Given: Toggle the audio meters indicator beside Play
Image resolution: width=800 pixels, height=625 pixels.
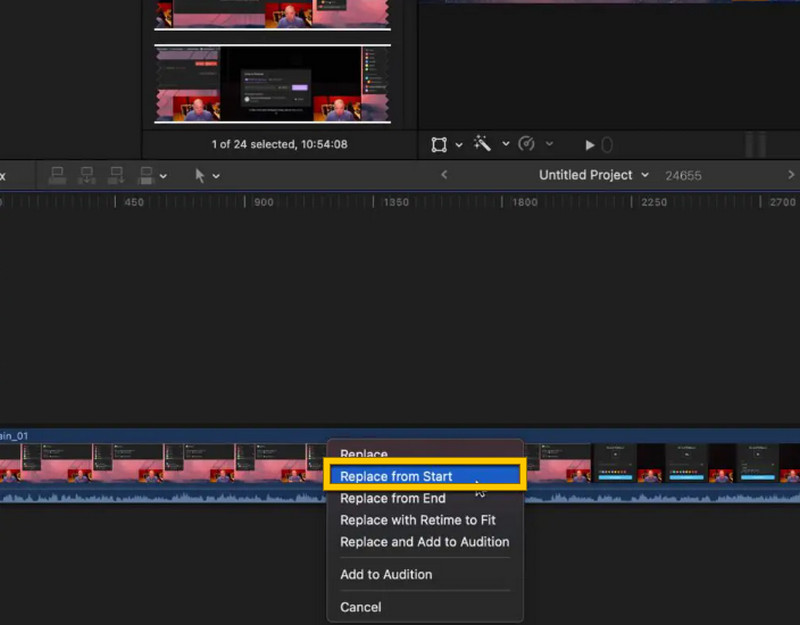Looking at the screenshot, I should click(606, 144).
